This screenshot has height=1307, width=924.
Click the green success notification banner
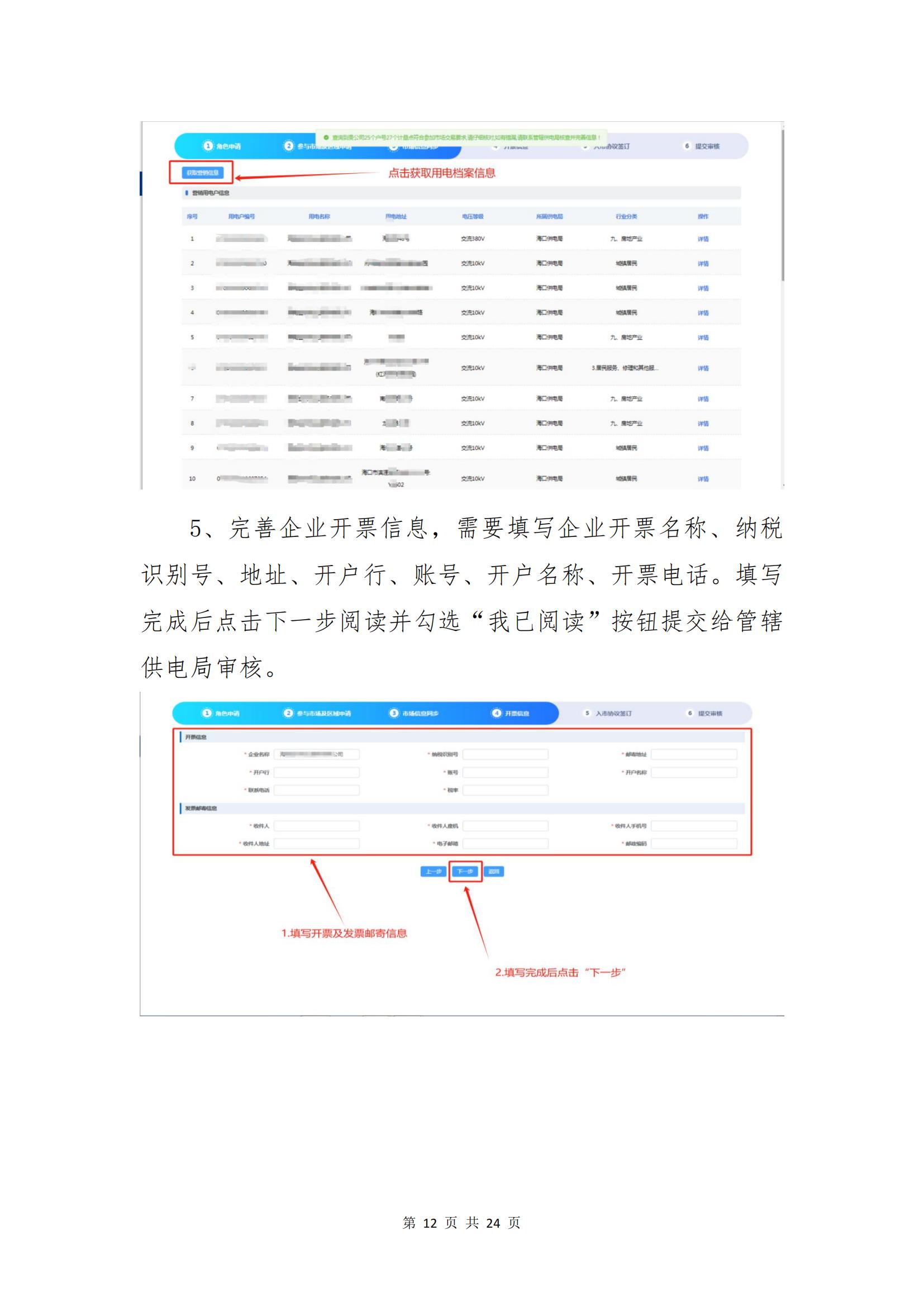(x=462, y=137)
